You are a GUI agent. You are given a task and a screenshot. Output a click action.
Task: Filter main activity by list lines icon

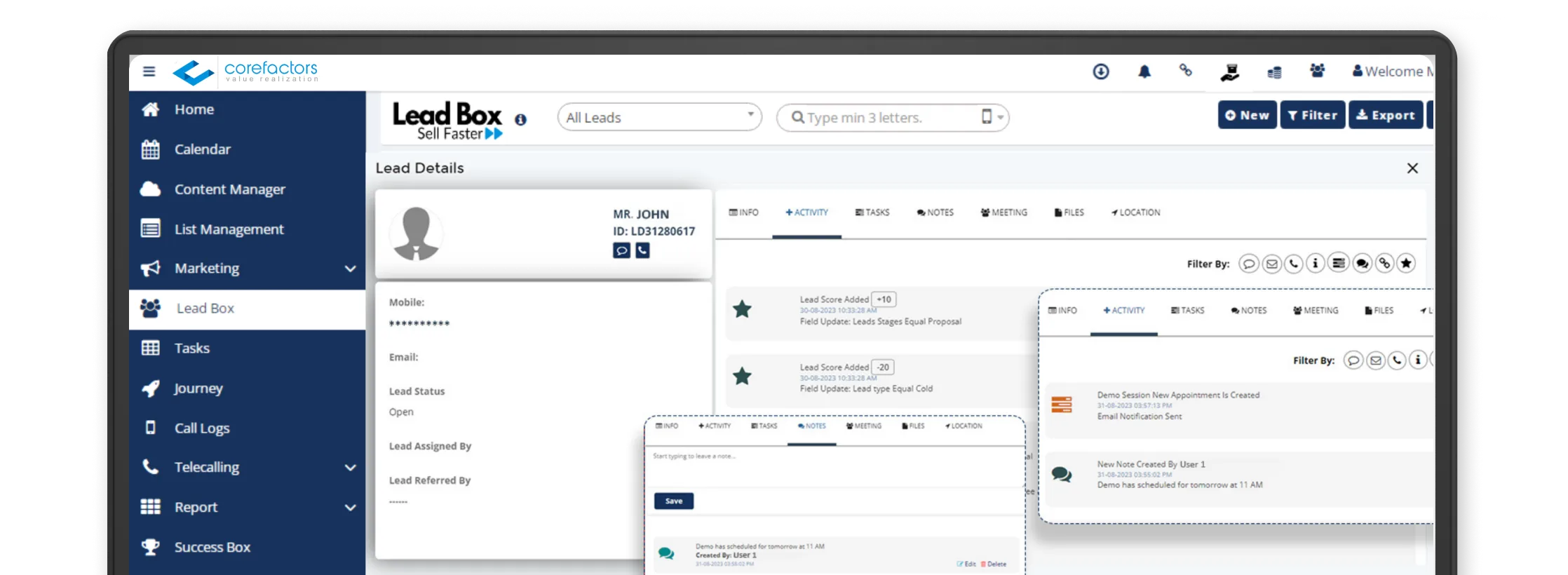[1339, 264]
